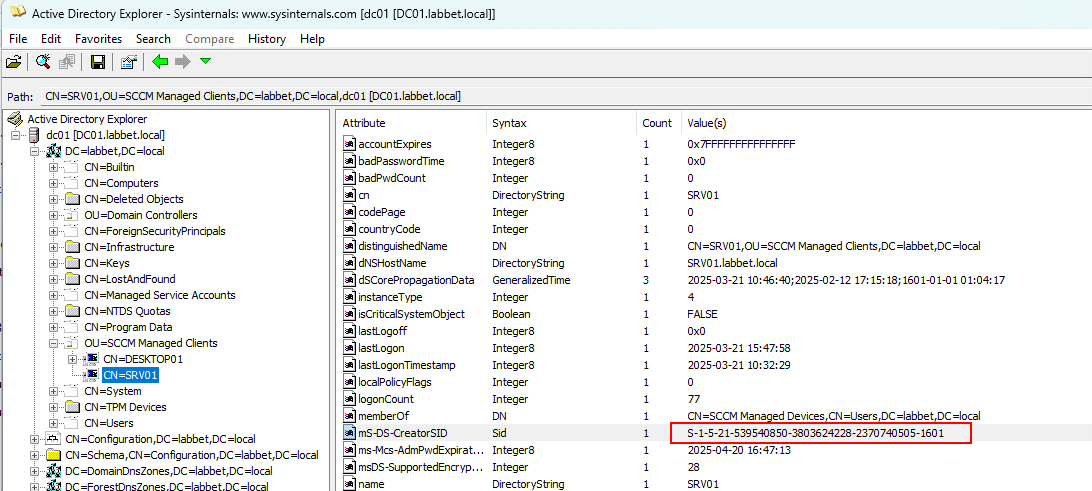Expand the CN=Builtin node
Viewport: 1092px width, 491px height.
click(53, 167)
